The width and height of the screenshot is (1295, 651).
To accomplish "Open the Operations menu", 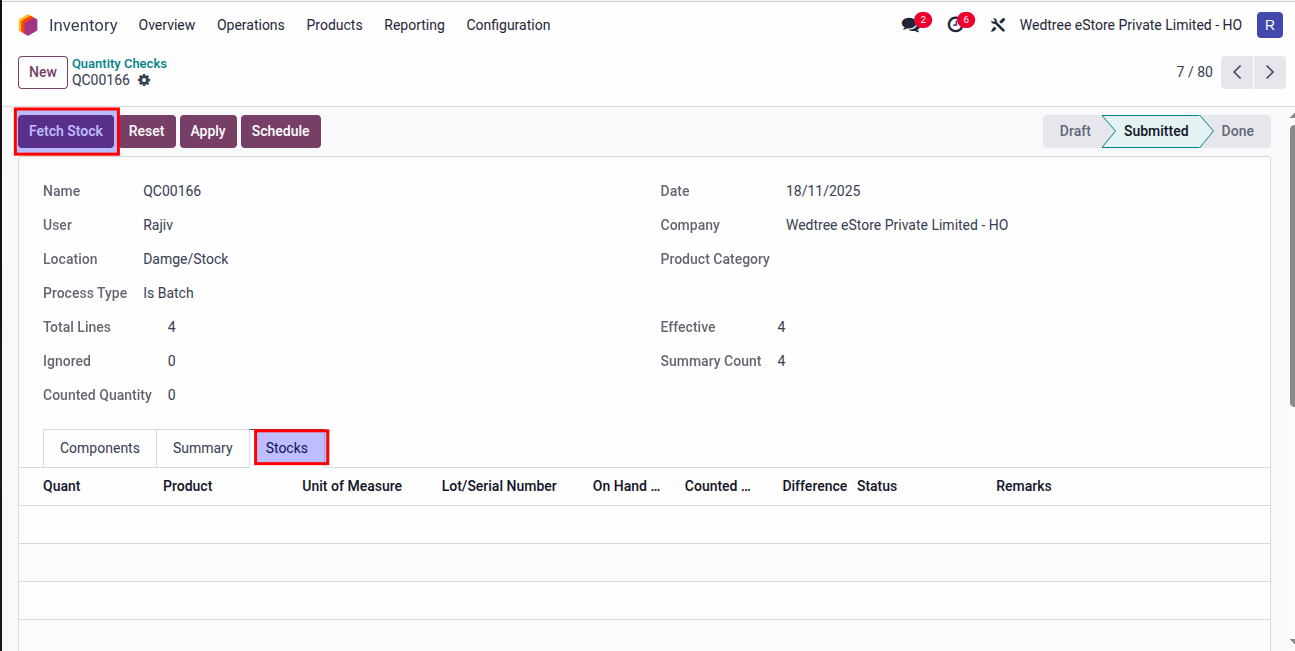I will pos(250,25).
